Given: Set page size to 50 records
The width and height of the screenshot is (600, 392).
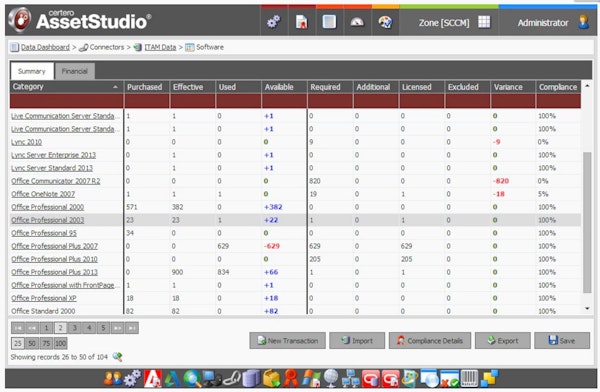Looking at the screenshot, I should click(32, 343).
